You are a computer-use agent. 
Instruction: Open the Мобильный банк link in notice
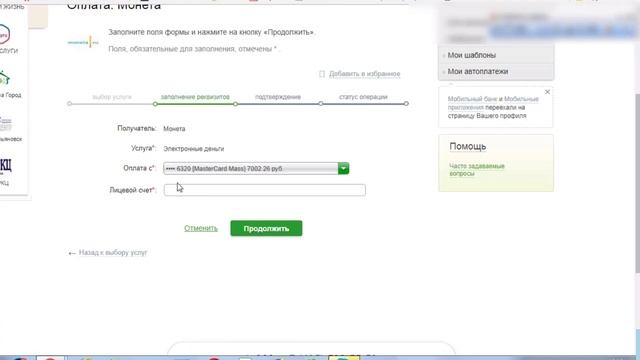coord(473,99)
